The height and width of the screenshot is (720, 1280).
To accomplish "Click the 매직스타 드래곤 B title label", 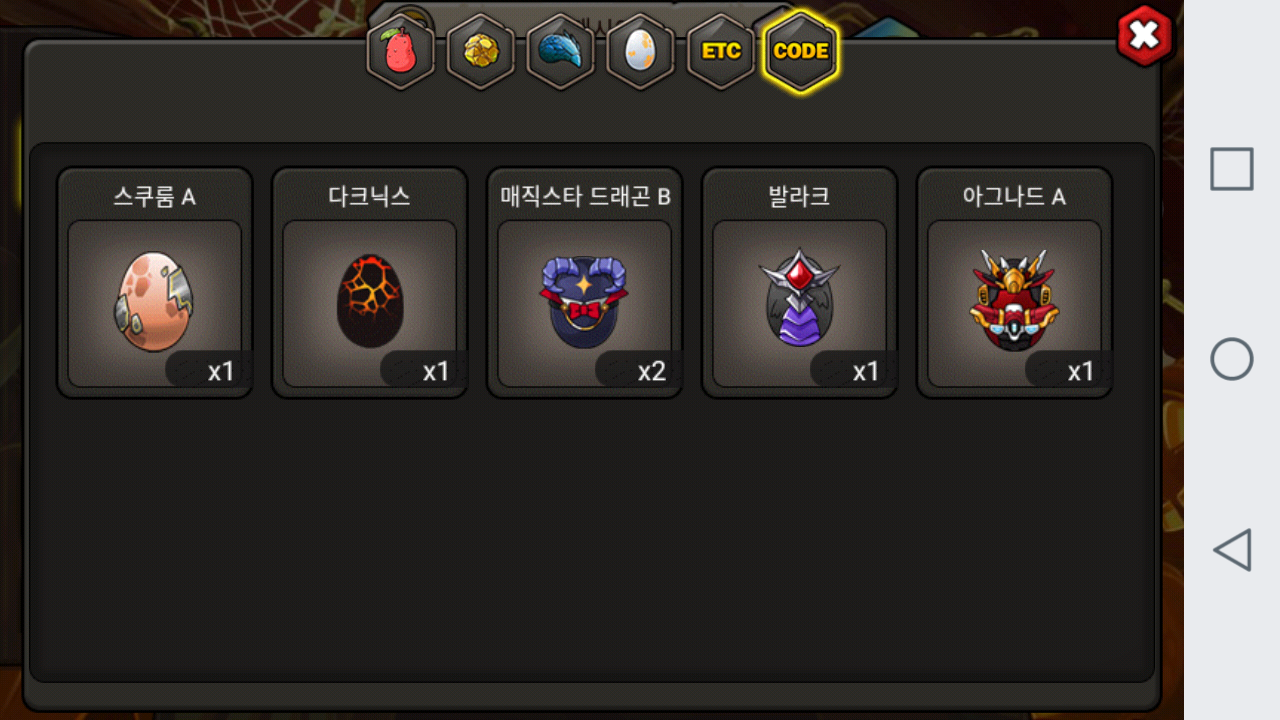I will [585, 196].
